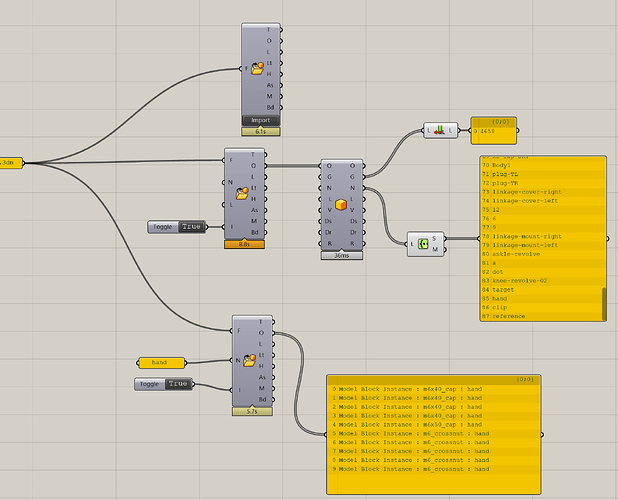The image size is (618, 500).
Task: Click the panel showing value 4650
Action: pos(493,131)
